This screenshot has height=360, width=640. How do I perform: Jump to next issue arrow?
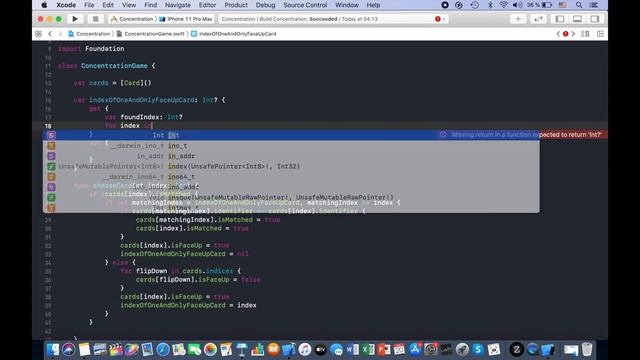click(573, 34)
